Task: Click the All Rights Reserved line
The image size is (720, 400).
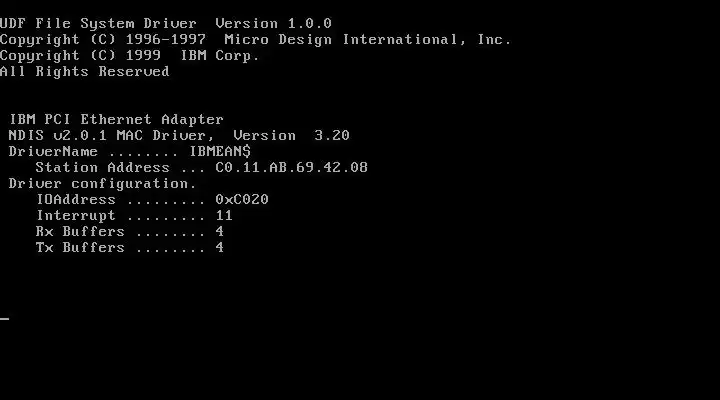Action: coord(84,72)
